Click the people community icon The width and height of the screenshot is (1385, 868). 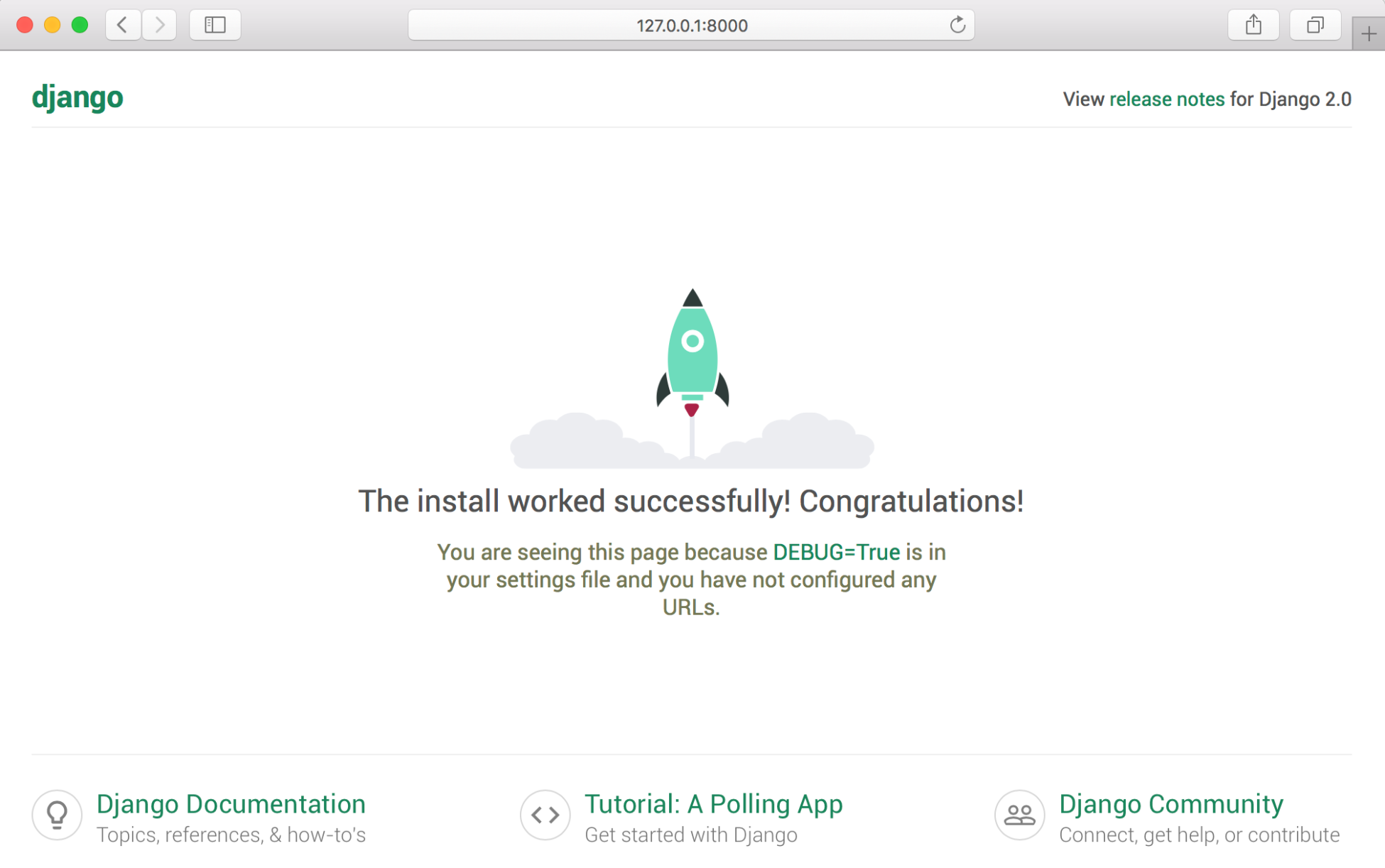click(1019, 815)
